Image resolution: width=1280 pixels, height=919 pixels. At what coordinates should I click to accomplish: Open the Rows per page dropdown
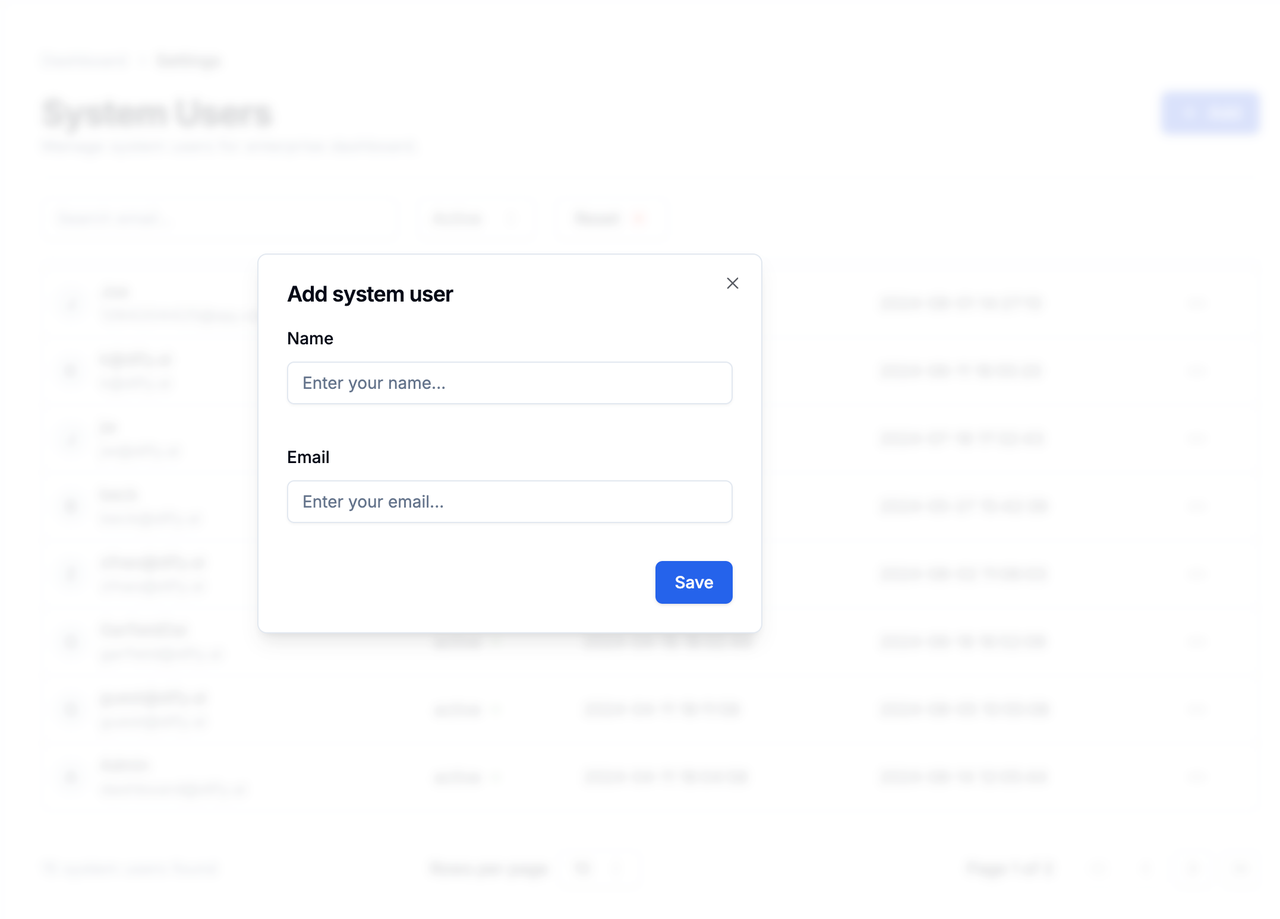pos(600,868)
